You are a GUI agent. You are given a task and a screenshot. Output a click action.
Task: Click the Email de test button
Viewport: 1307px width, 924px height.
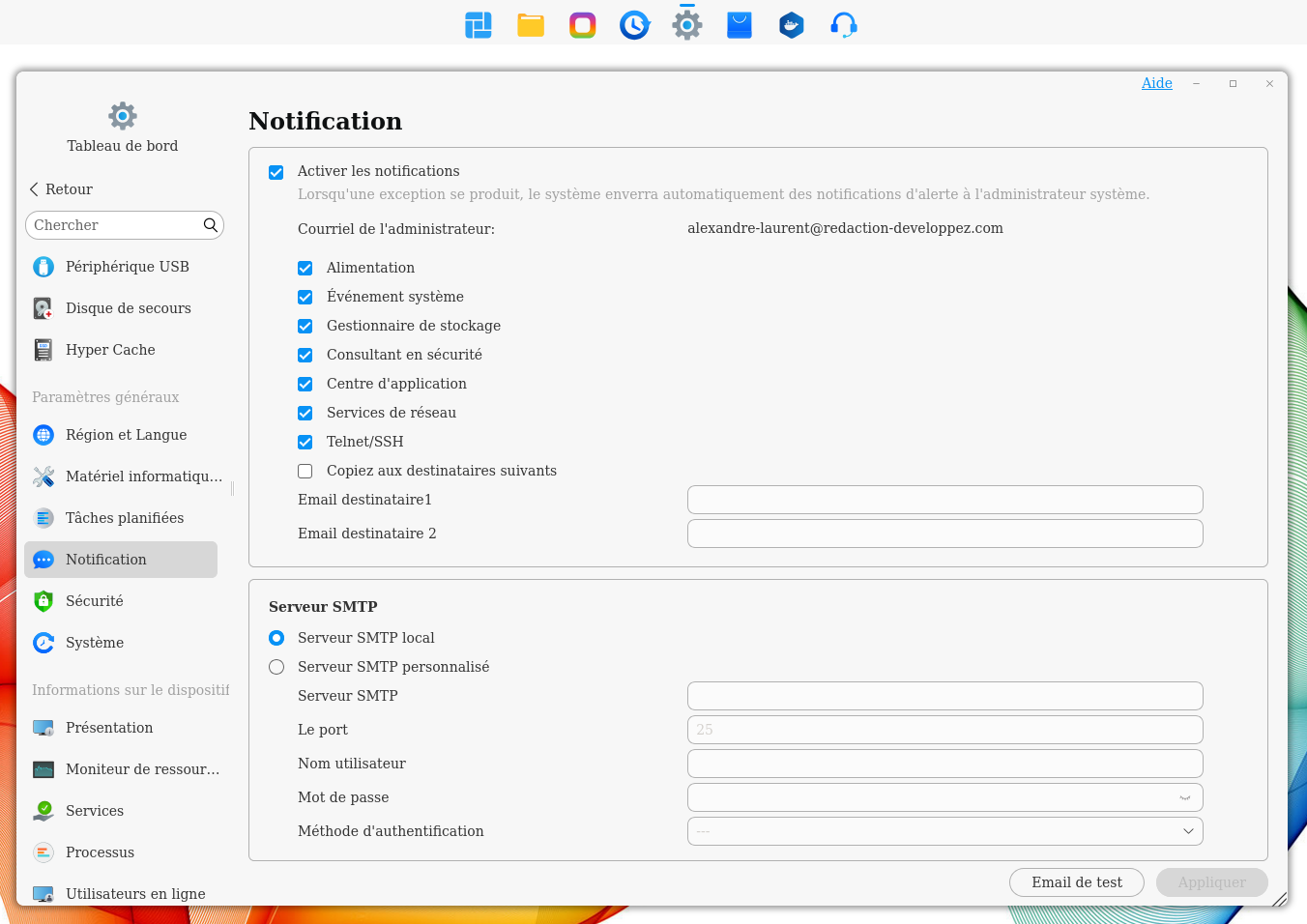coord(1076,882)
